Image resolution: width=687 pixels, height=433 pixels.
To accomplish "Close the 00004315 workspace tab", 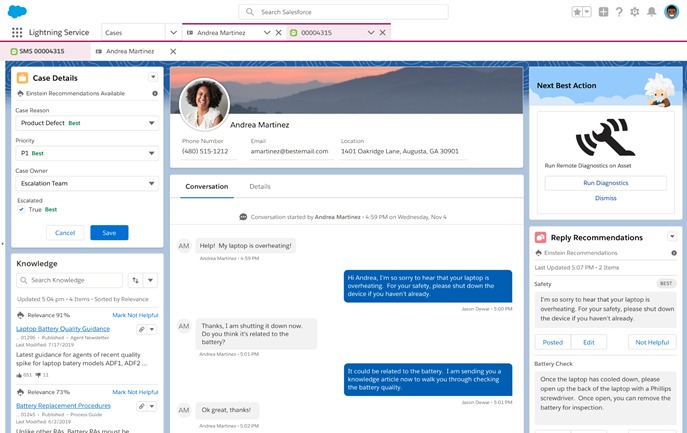I will tap(382, 32).
